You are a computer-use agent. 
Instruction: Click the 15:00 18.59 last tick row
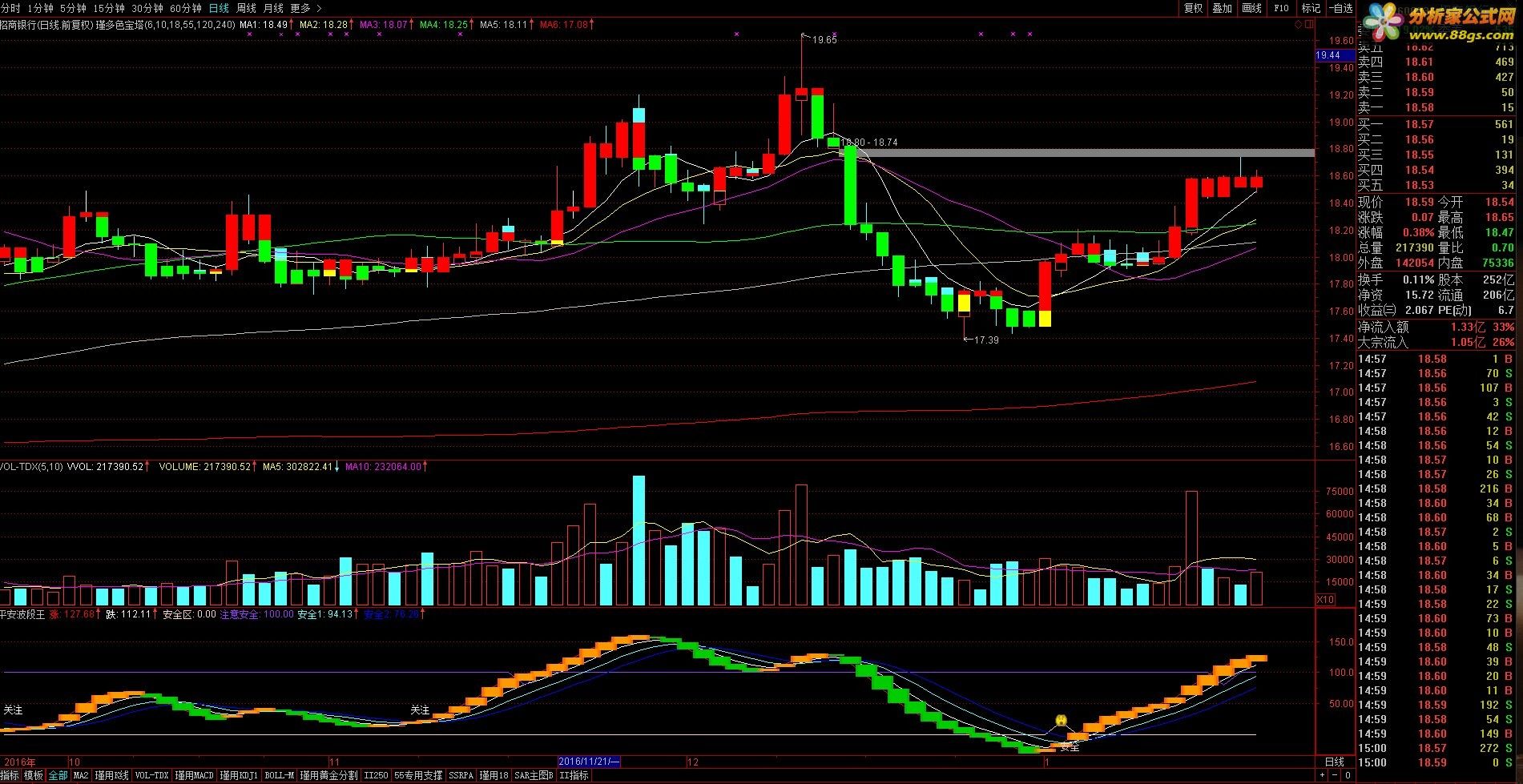pyautogui.click(x=1436, y=762)
